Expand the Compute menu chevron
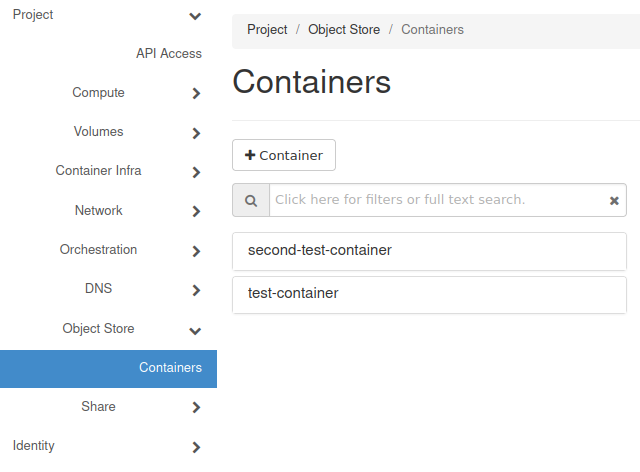 pyautogui.click(x=196, y=94)
